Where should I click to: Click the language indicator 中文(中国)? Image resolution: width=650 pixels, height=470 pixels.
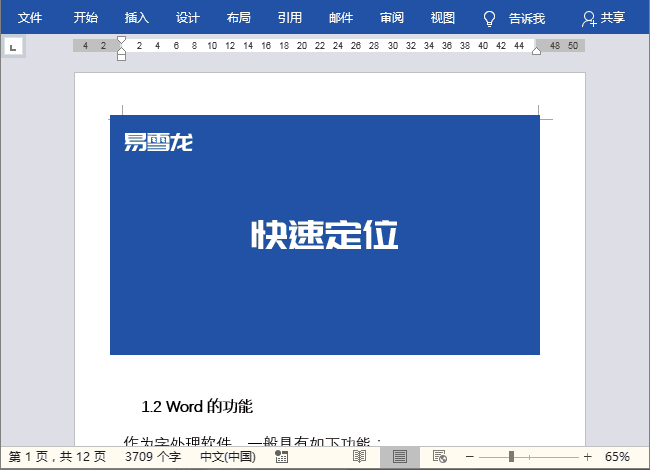tap(228, 457)
